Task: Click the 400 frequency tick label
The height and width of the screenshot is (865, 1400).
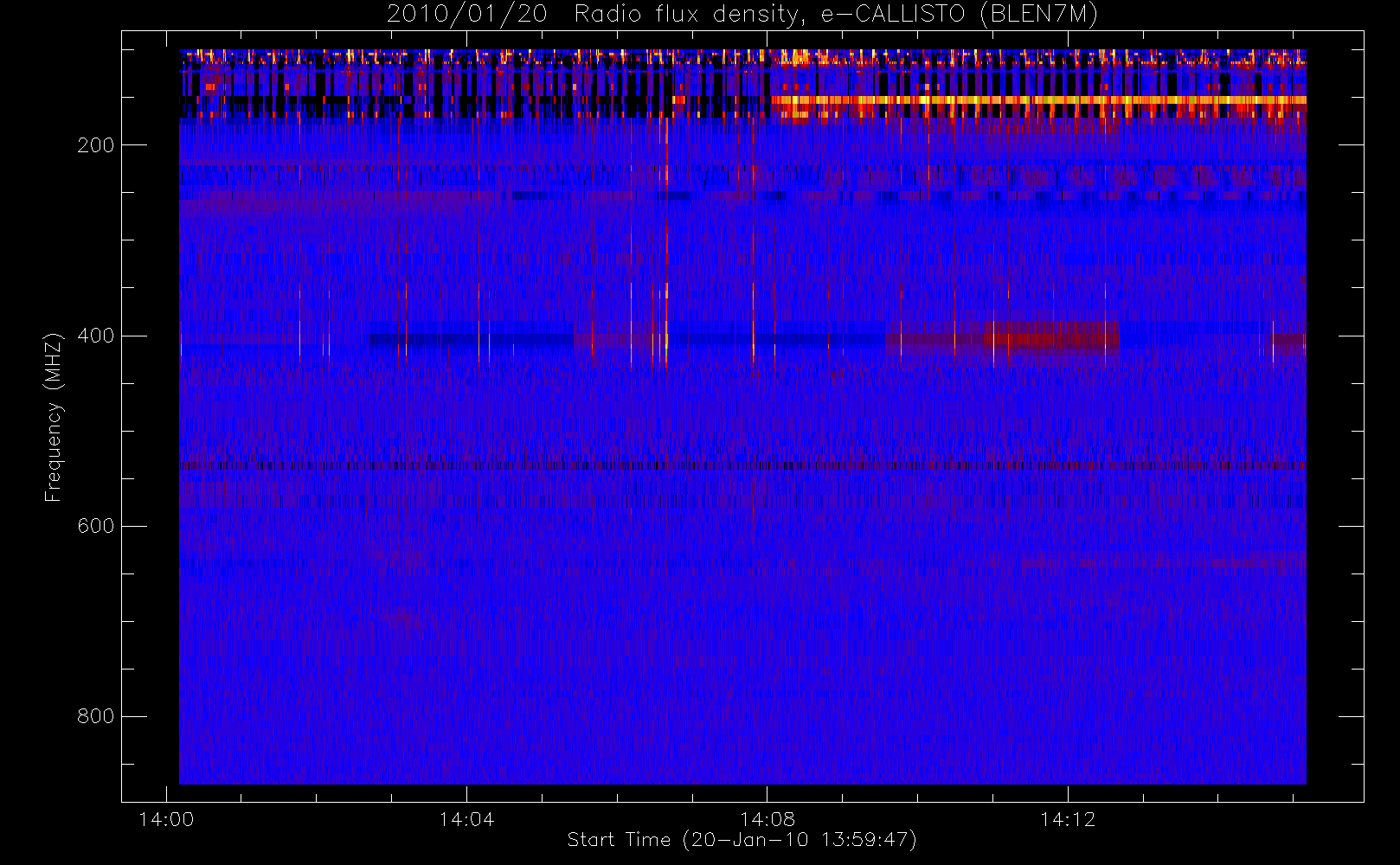Action: pos(96,336)
